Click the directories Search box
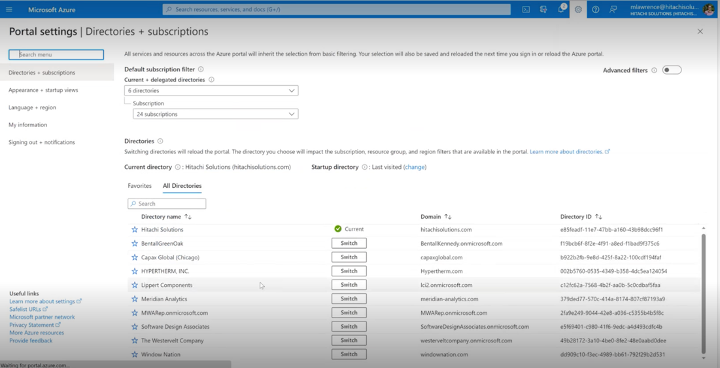 [x=167, y=204]
